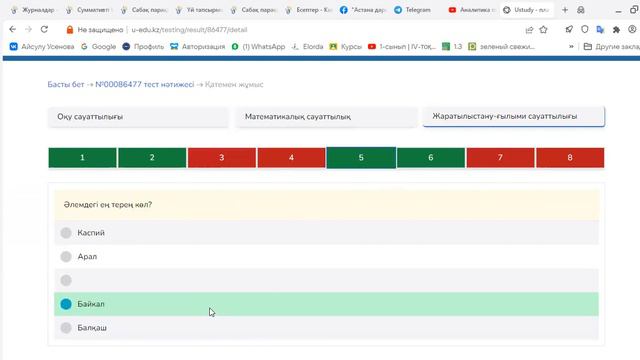Open the Математикалық сауаттылық section tab

tap(327, 117)
